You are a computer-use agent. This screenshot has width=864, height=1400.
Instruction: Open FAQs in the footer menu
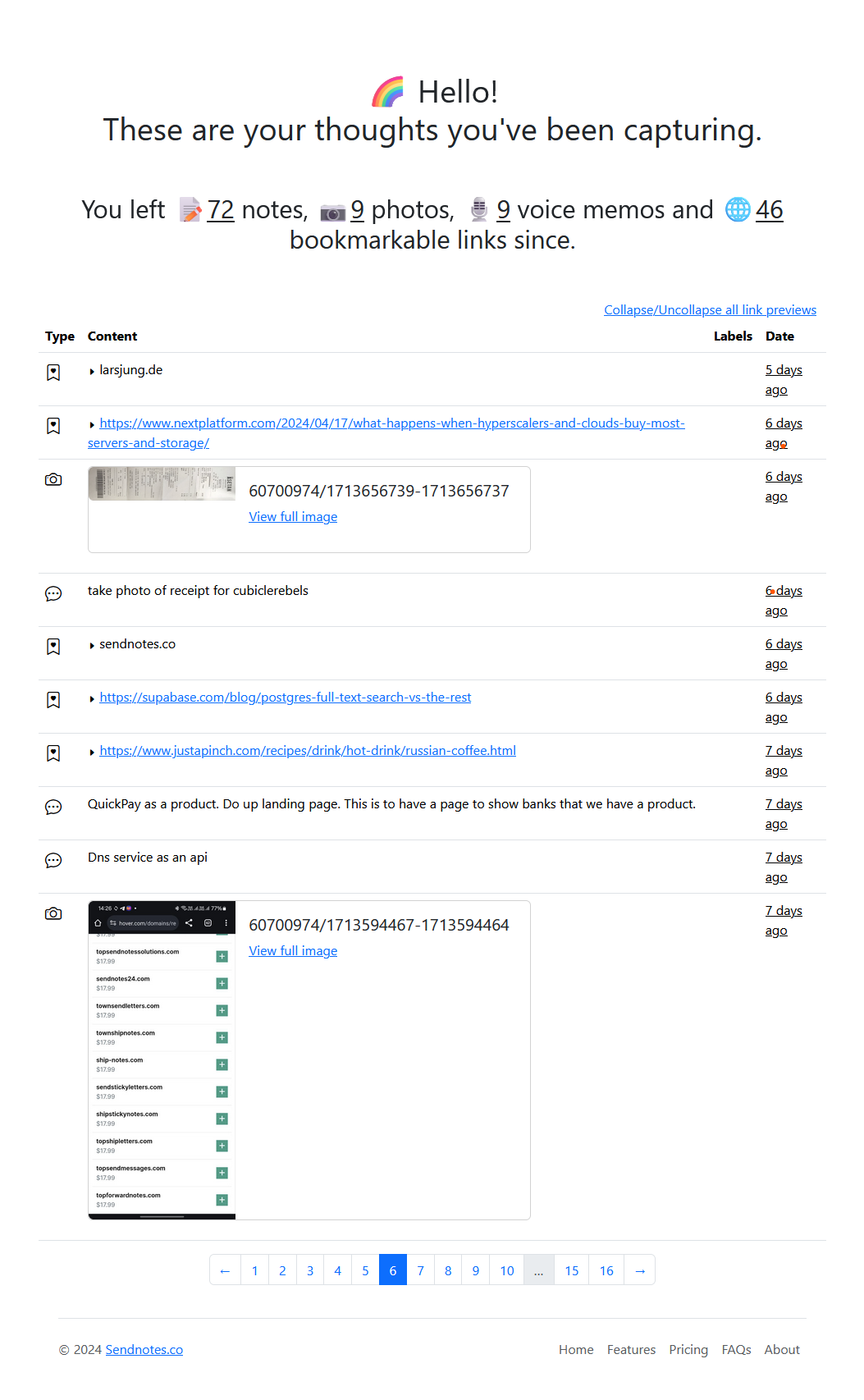click(737, 1350)
